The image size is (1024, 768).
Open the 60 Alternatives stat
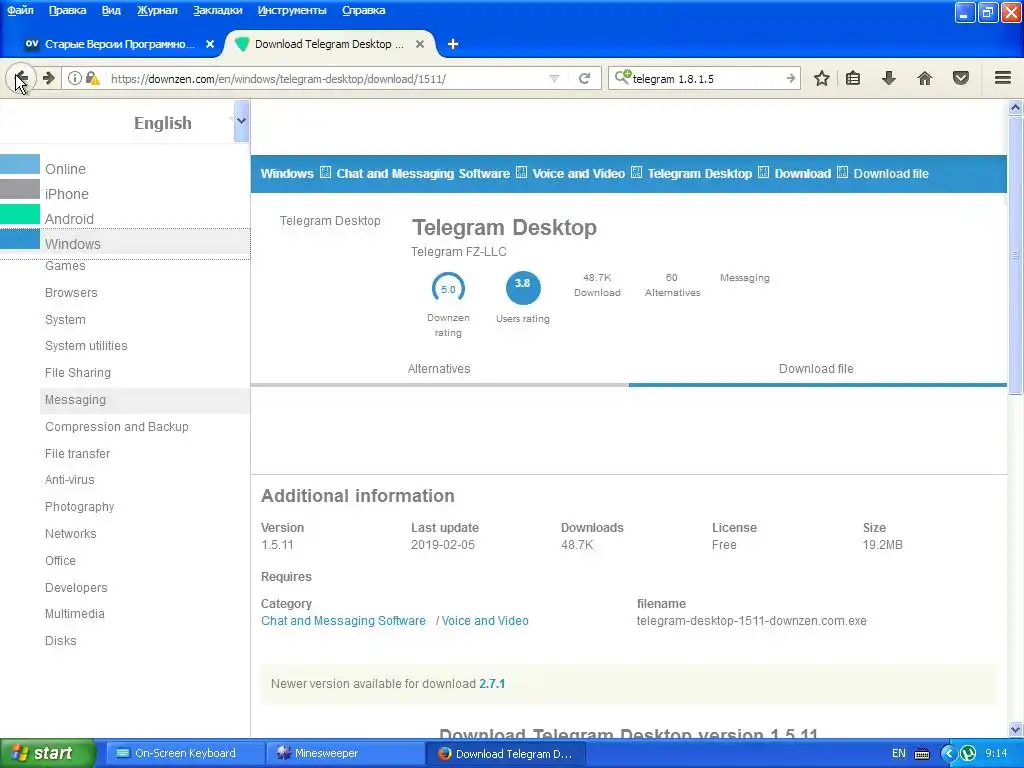point(672,285)
